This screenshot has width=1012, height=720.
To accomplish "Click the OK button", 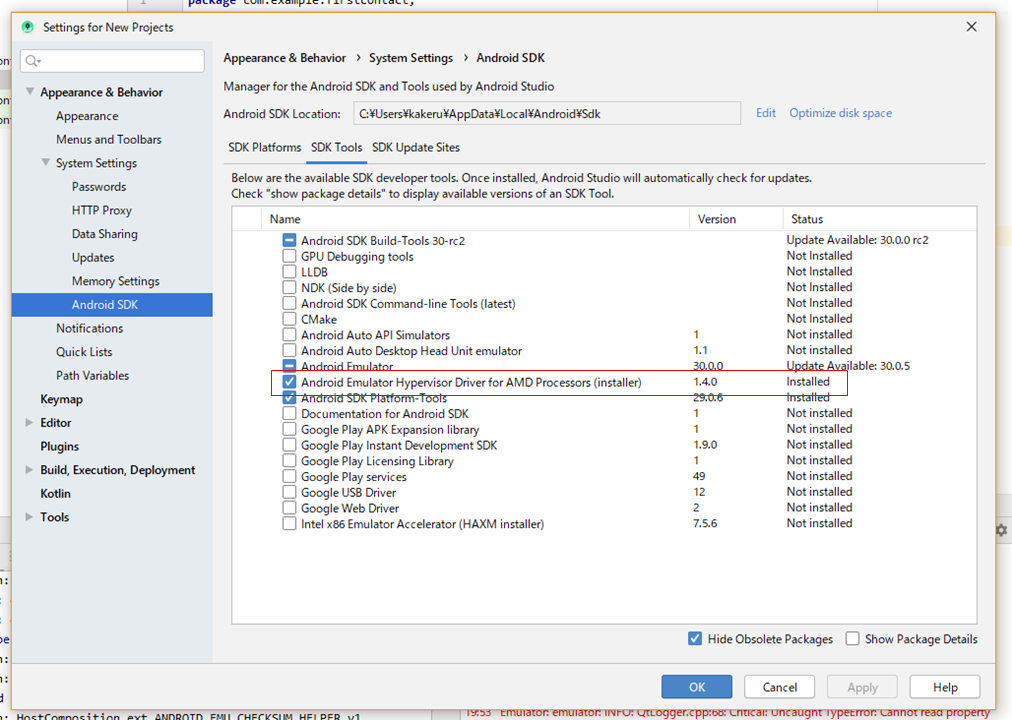I will (696, 686).
